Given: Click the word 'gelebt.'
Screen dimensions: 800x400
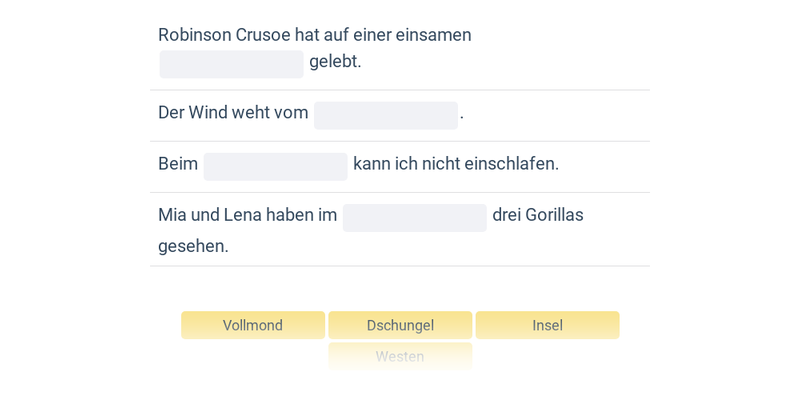Looking at the screenshot, I should coord(335,61).
